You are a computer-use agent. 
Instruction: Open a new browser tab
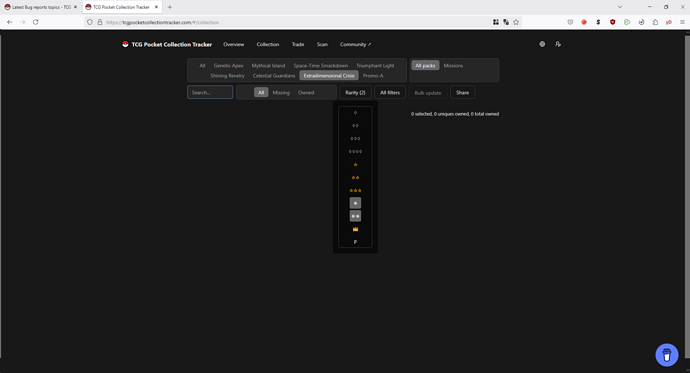(170, 7)
